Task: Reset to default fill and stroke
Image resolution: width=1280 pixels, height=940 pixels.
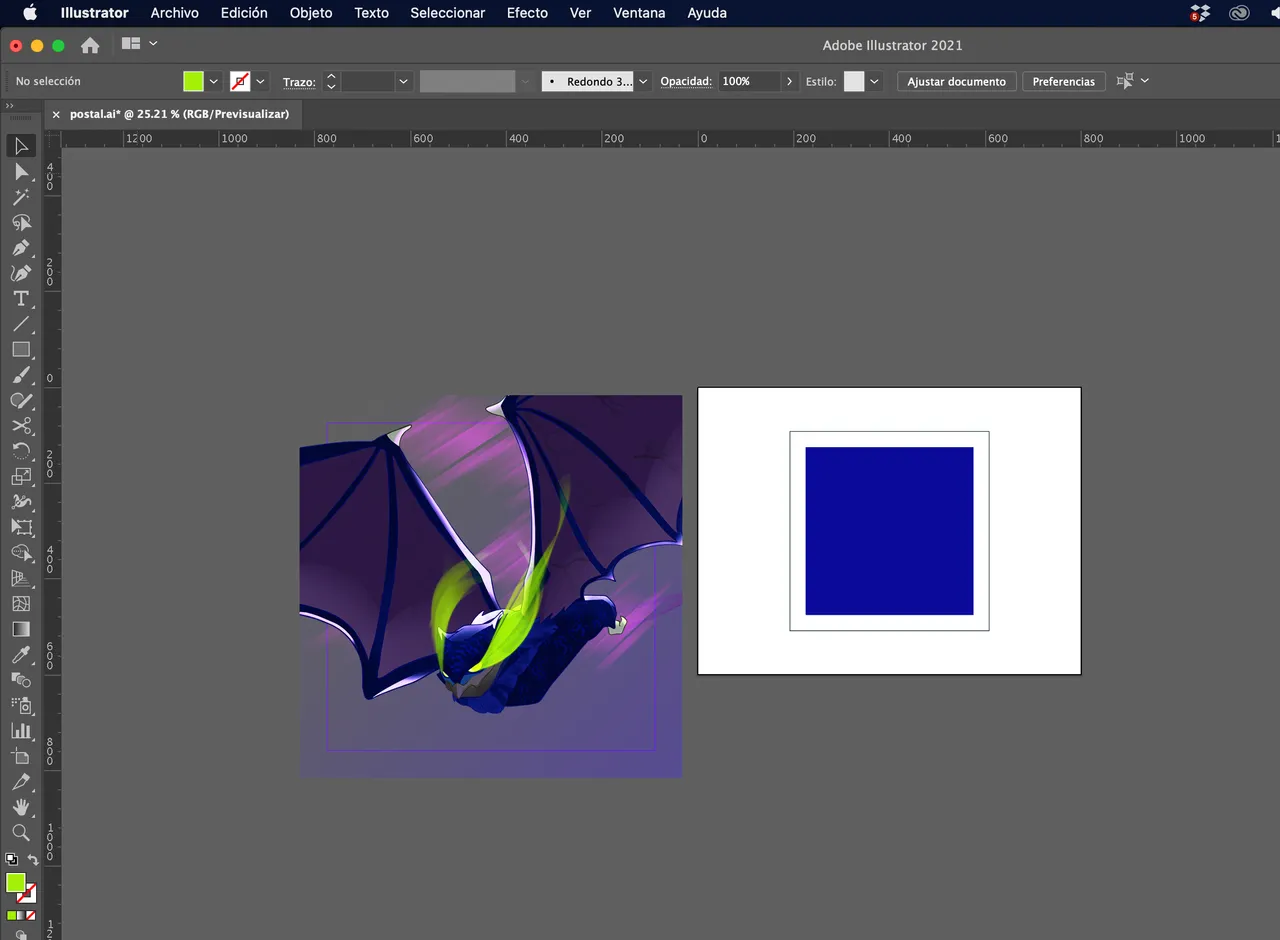Action: click(11, 859)
